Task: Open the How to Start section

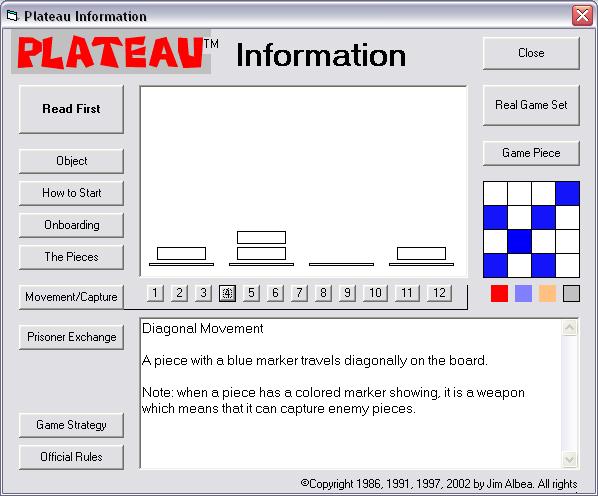Action: pyautogui.click(x=71, y=193)
